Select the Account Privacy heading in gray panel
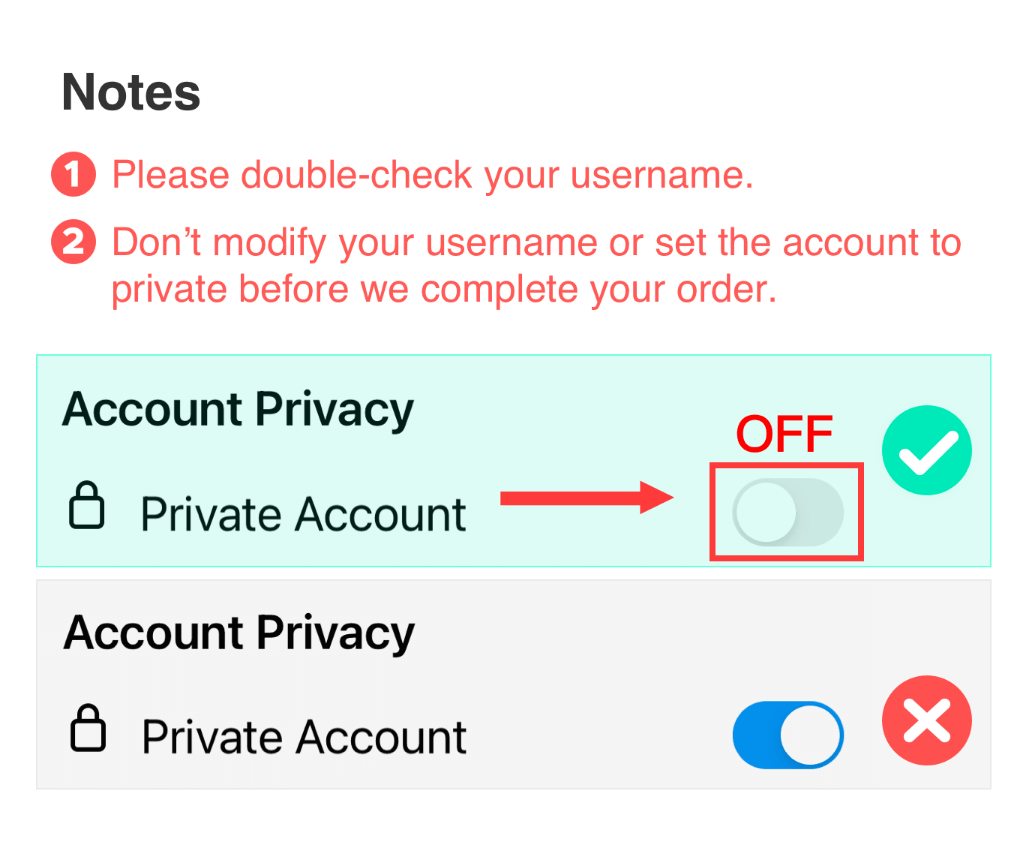1020x863 pixels. click(238, 633)
